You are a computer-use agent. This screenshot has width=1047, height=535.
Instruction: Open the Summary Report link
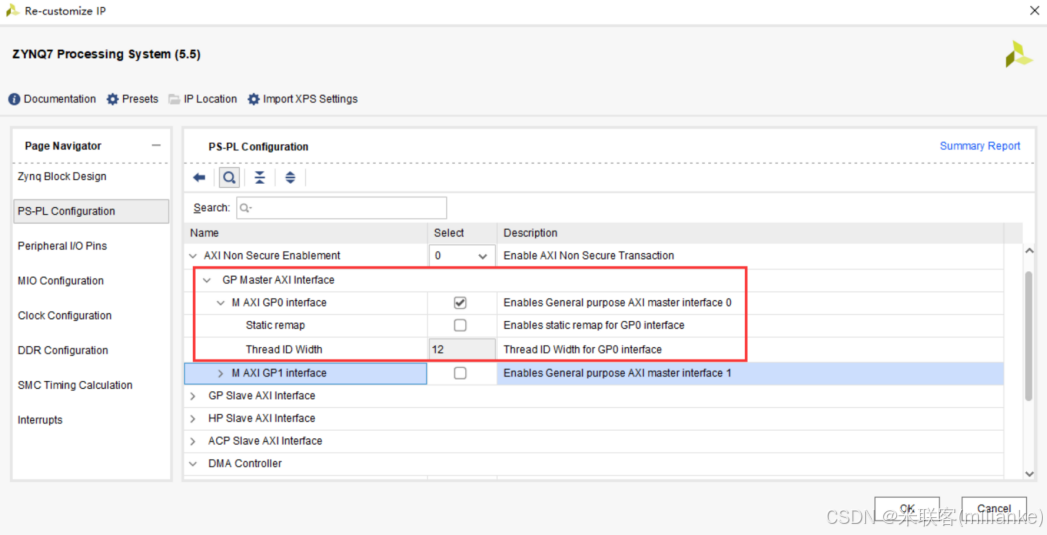(x=980, y=146)
